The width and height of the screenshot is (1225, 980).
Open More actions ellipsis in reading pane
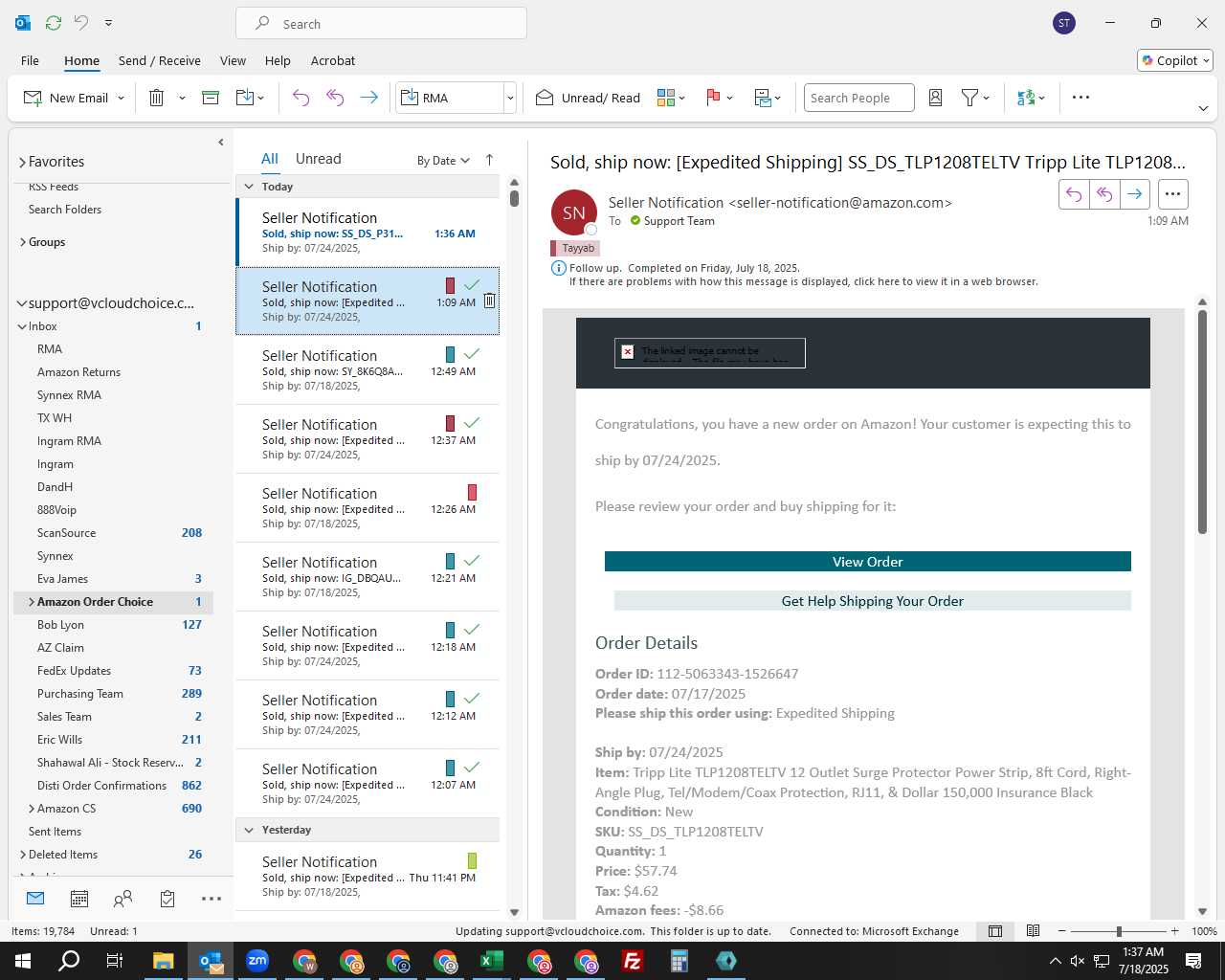[1173, 194]
